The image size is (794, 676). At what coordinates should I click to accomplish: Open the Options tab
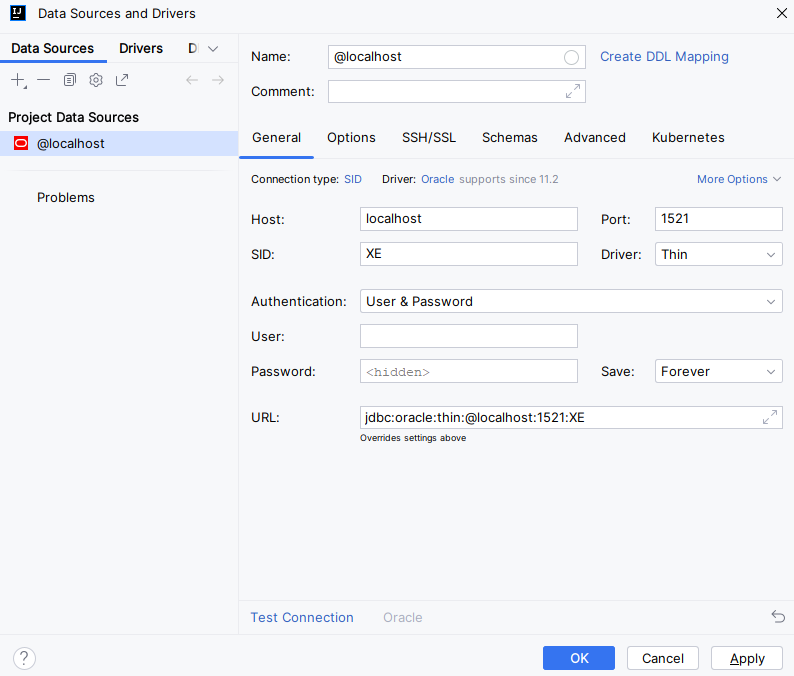click(x=351, y=138)
